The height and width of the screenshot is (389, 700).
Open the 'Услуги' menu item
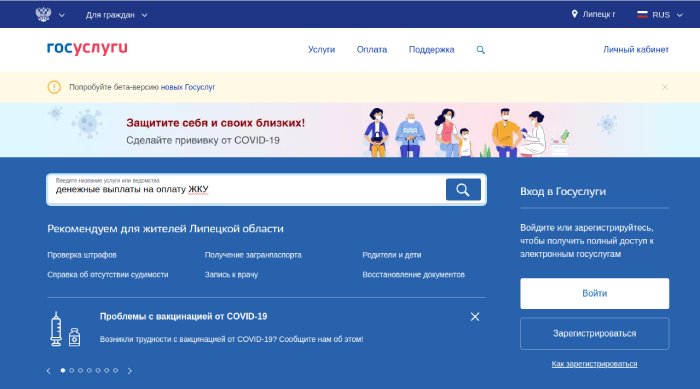321,50
